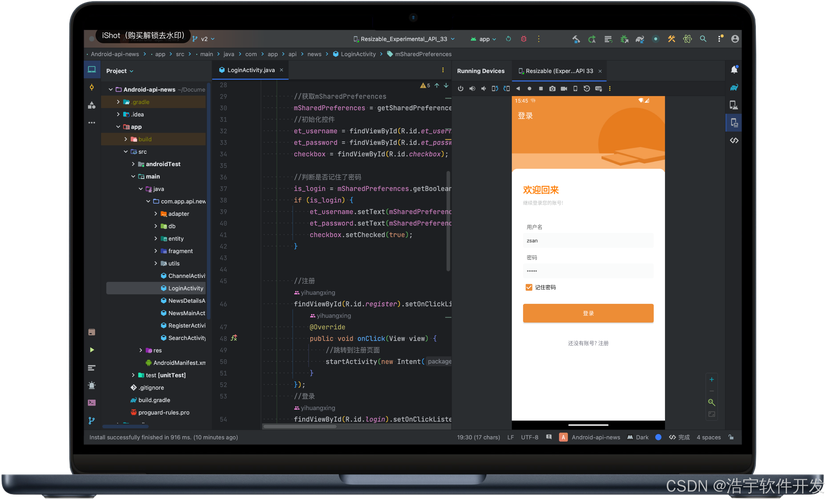Viewport: 826px width, 500px height.
Task: Open the Project tool window folder icon
Action: 91,70
